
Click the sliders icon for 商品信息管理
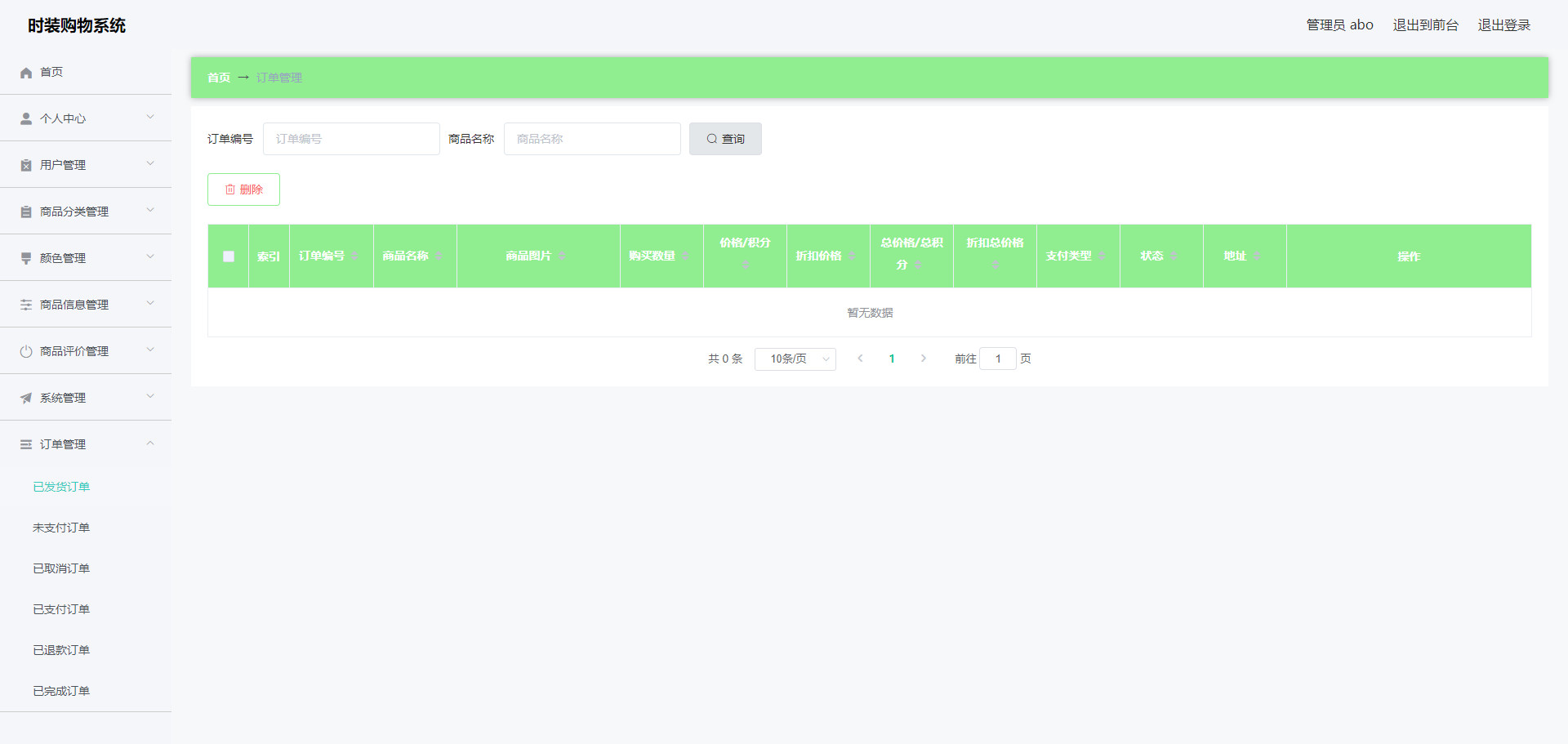pyautogui.click(x=26, y=305)
